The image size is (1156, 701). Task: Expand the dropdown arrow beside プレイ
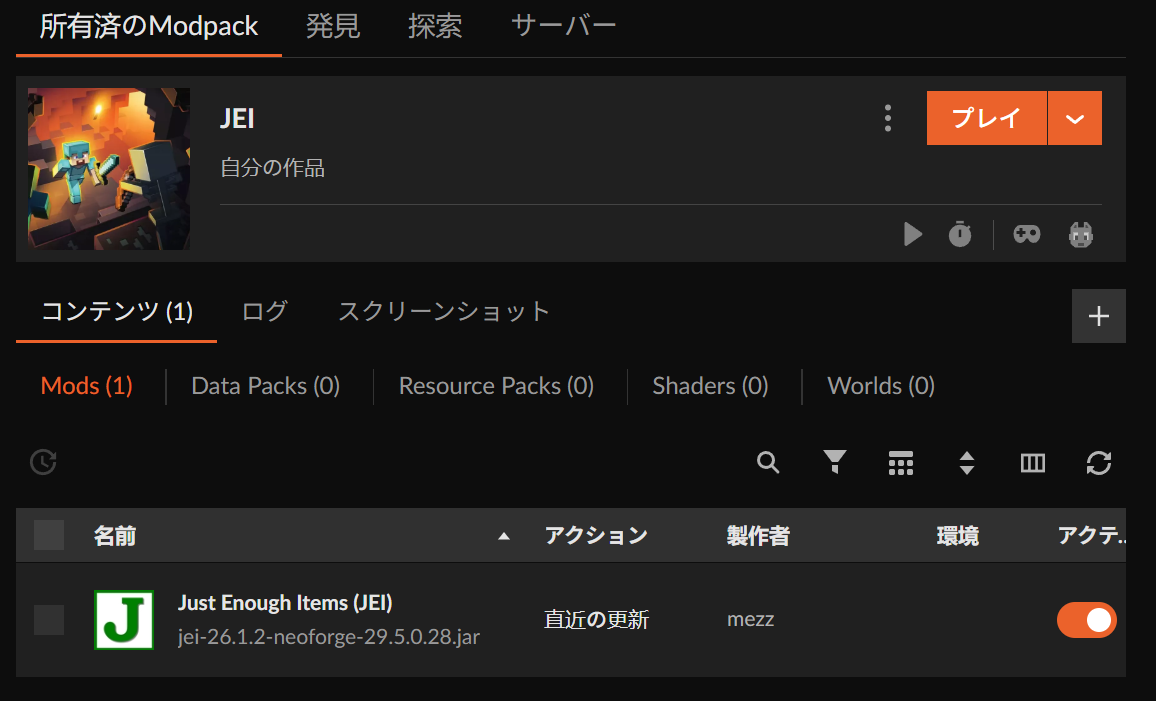1075,118
